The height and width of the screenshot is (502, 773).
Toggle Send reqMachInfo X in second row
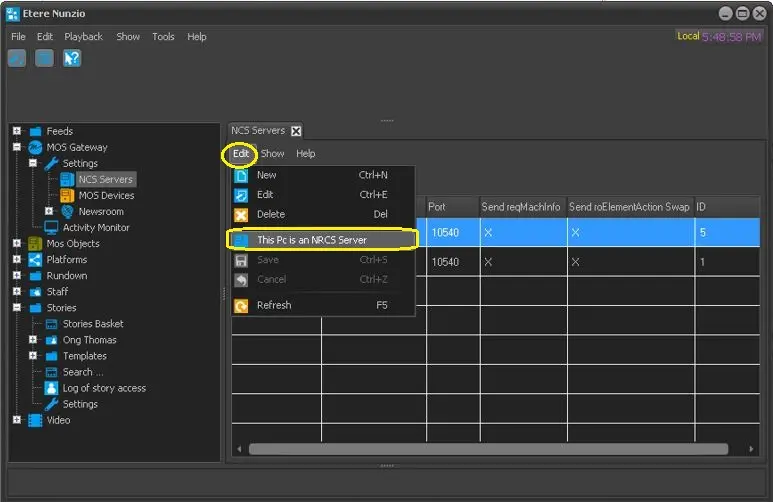click(488, 262)
